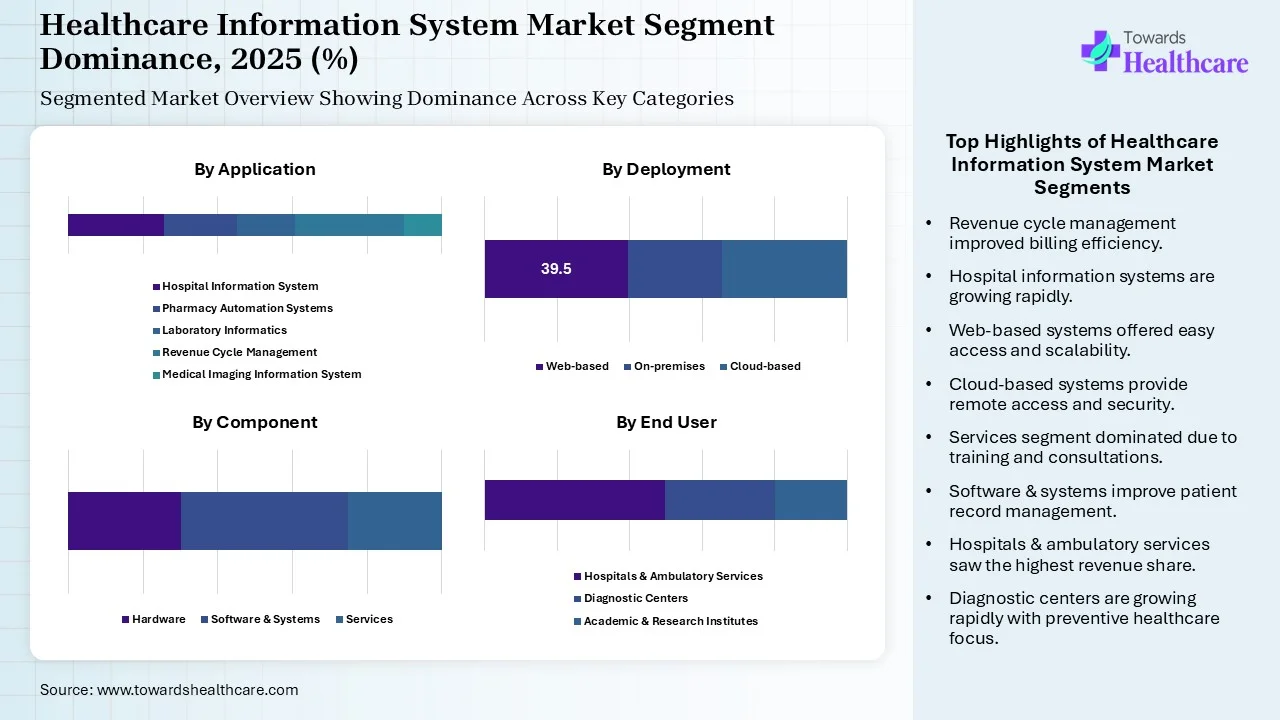The image size is (1280, 720).
Task: Click the 39.5 Web-based bar segment
Action: [x=556, y=269]
